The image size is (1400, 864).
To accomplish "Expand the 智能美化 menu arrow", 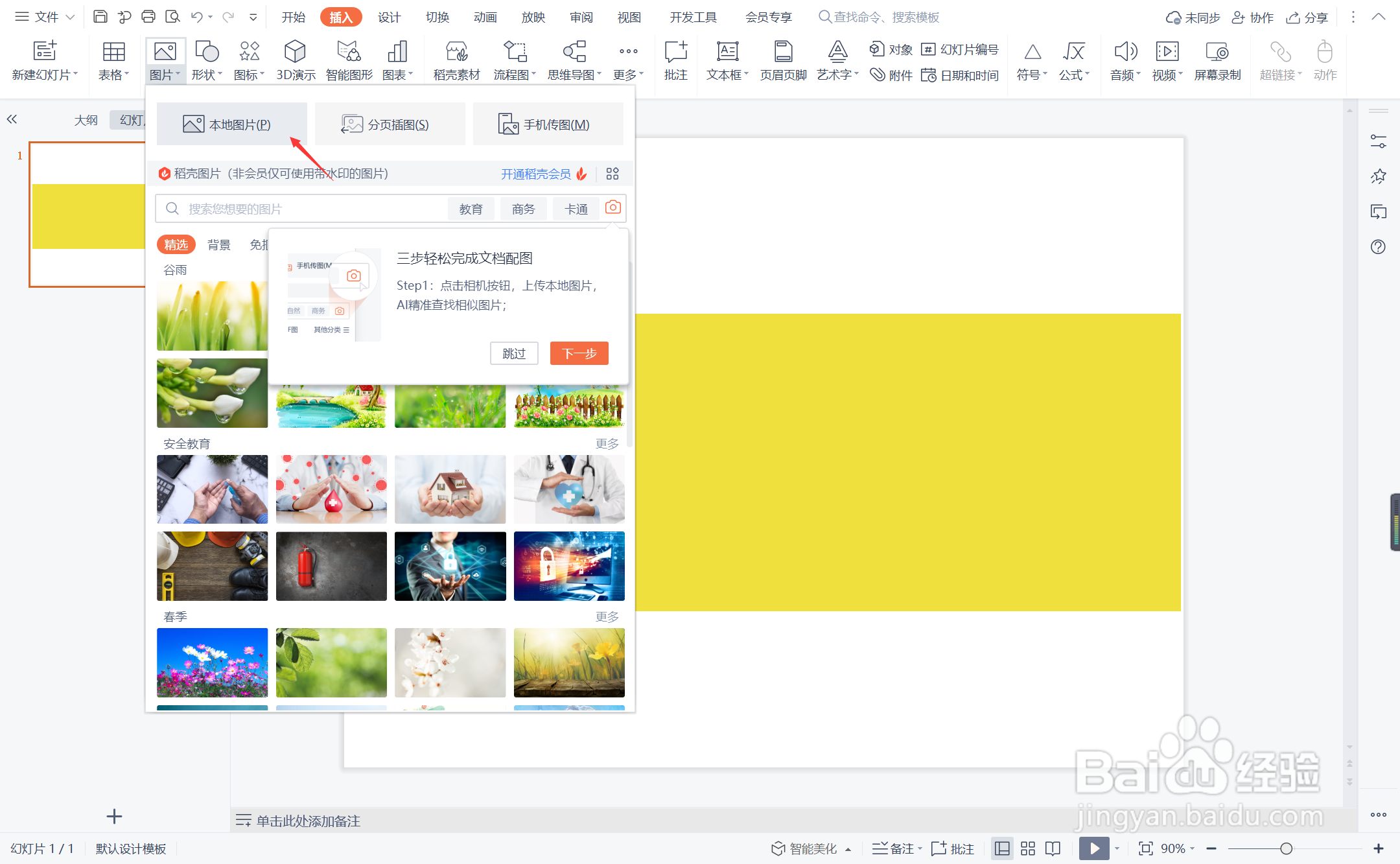I will (848, 849).
